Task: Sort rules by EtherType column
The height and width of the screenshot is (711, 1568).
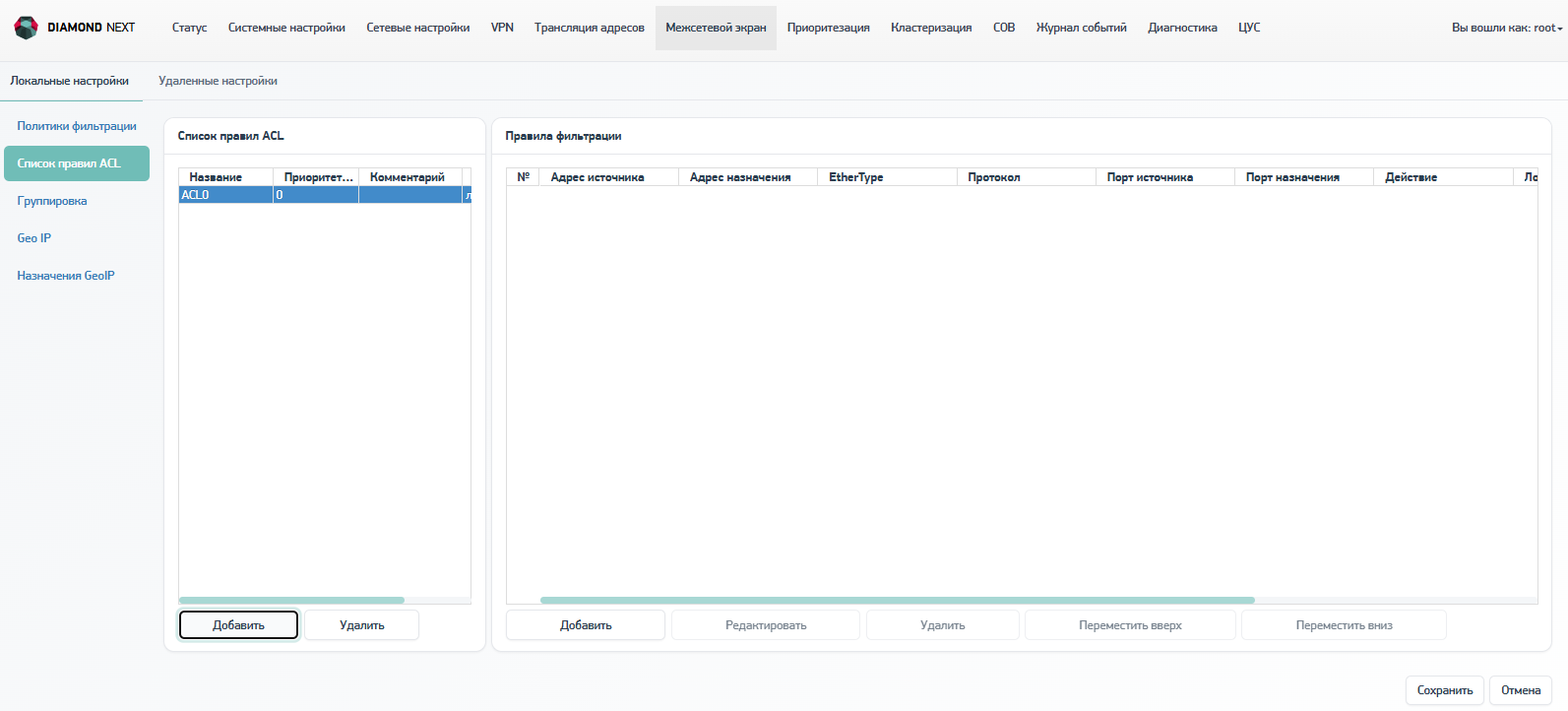Action: tap(887, 177)
